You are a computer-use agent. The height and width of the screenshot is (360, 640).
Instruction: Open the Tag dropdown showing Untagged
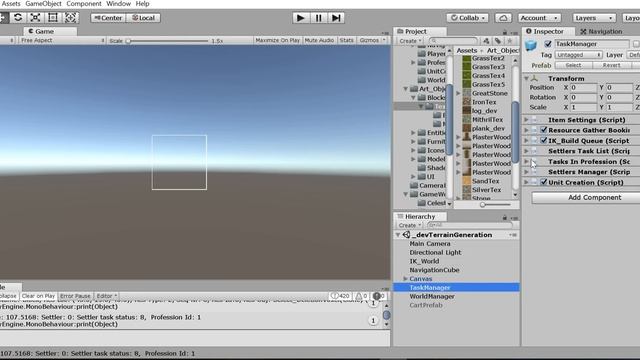[578, 55]
